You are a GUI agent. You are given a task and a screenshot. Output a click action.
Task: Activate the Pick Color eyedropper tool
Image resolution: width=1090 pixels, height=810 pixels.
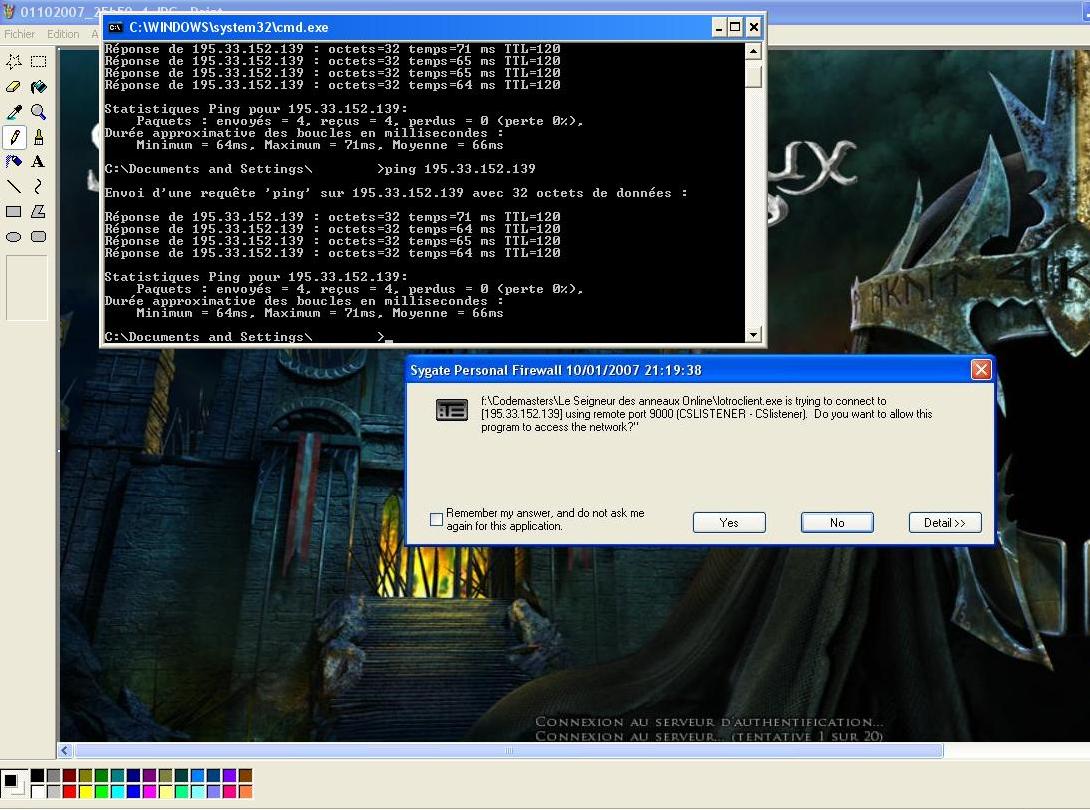click(x=14, y=112)
